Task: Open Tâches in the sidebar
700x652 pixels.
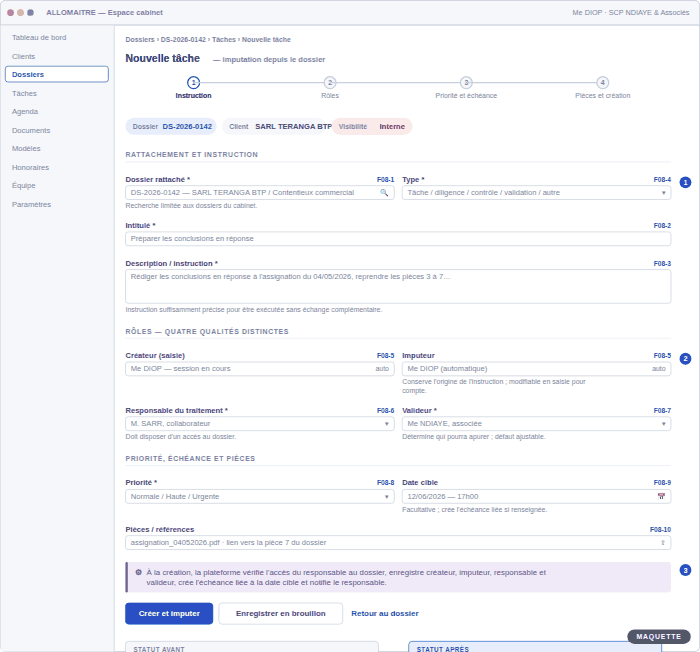Action: pyautogui.click(x=25, y=93)
